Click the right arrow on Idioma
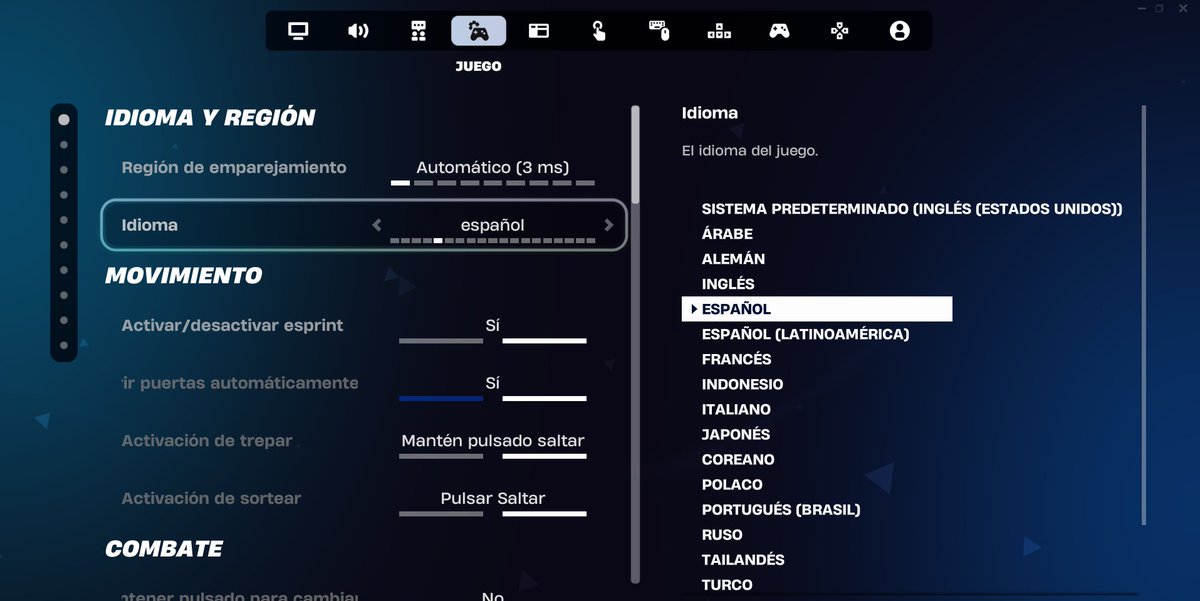 pyautogui.click(x=609, y=225)
